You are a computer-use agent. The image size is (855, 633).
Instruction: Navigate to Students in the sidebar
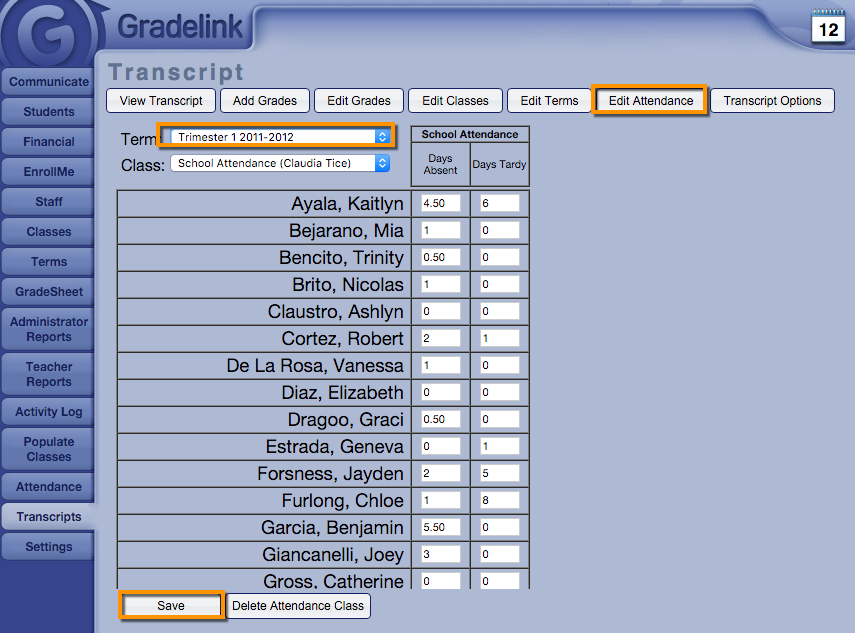click(49, 112)
